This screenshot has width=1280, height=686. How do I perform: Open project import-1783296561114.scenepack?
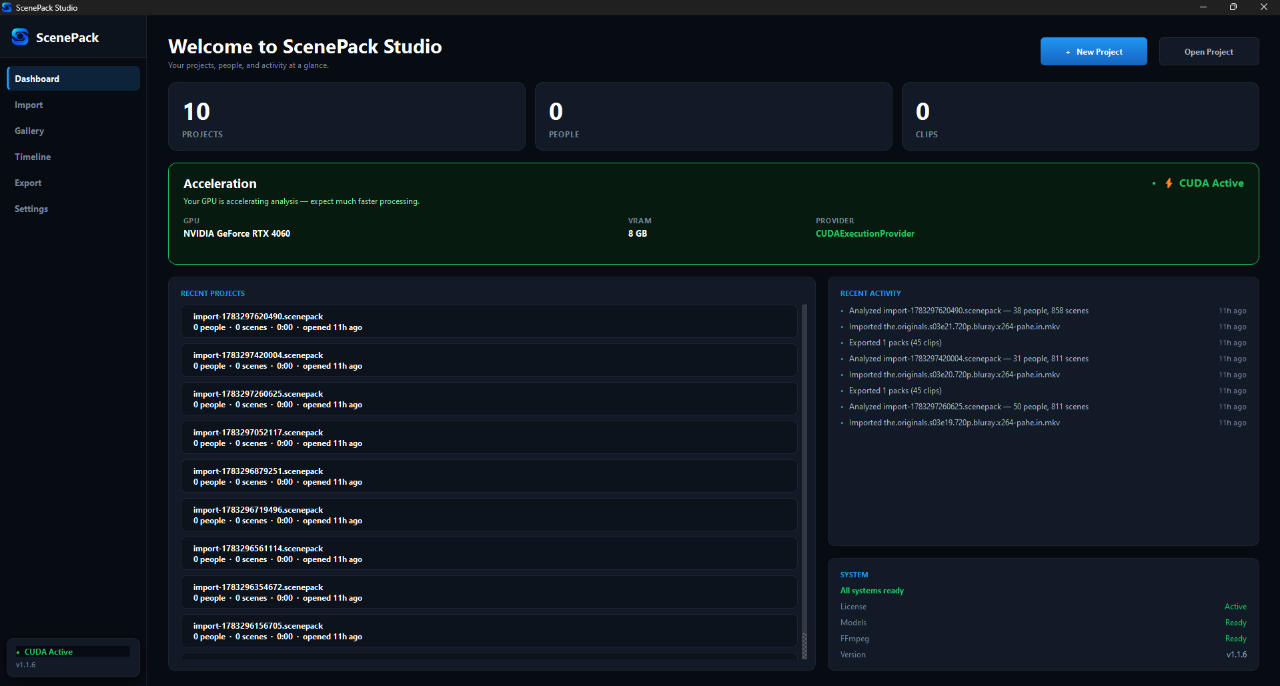489,554
